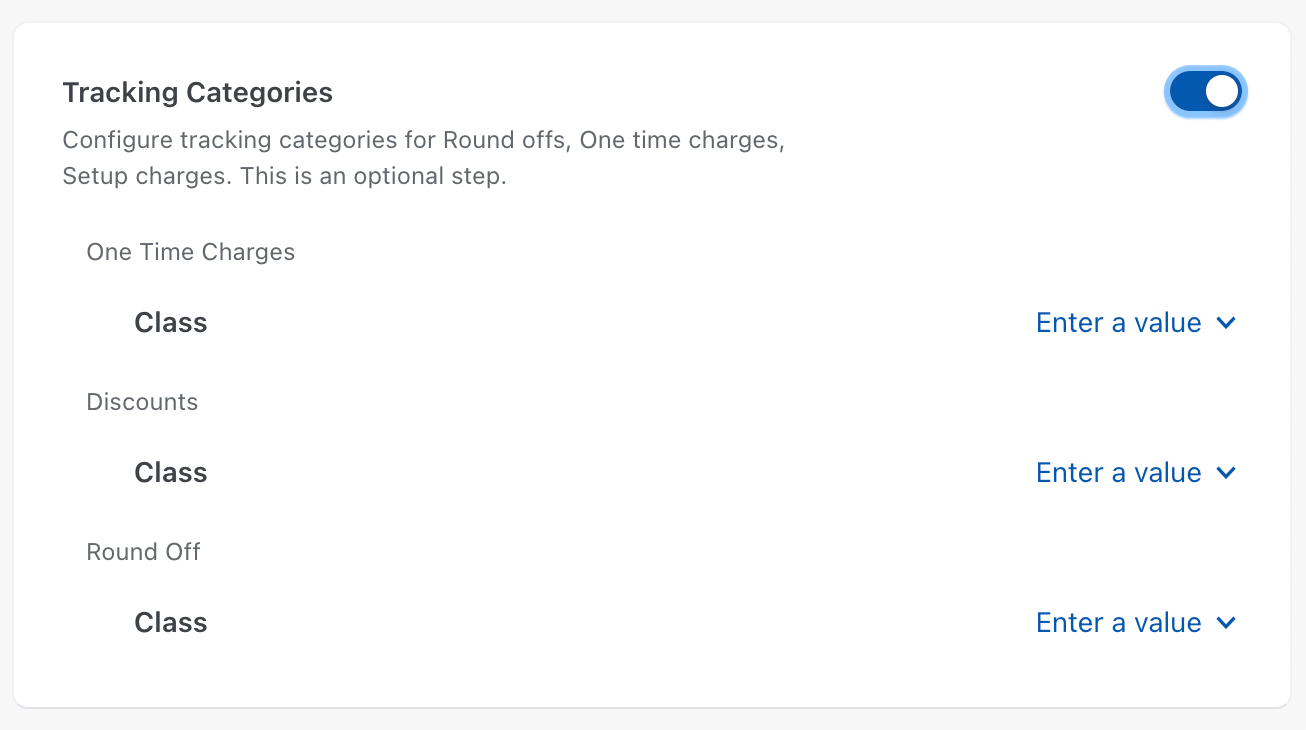Toggle the Tracking Categories switch off

point(1205,92)
